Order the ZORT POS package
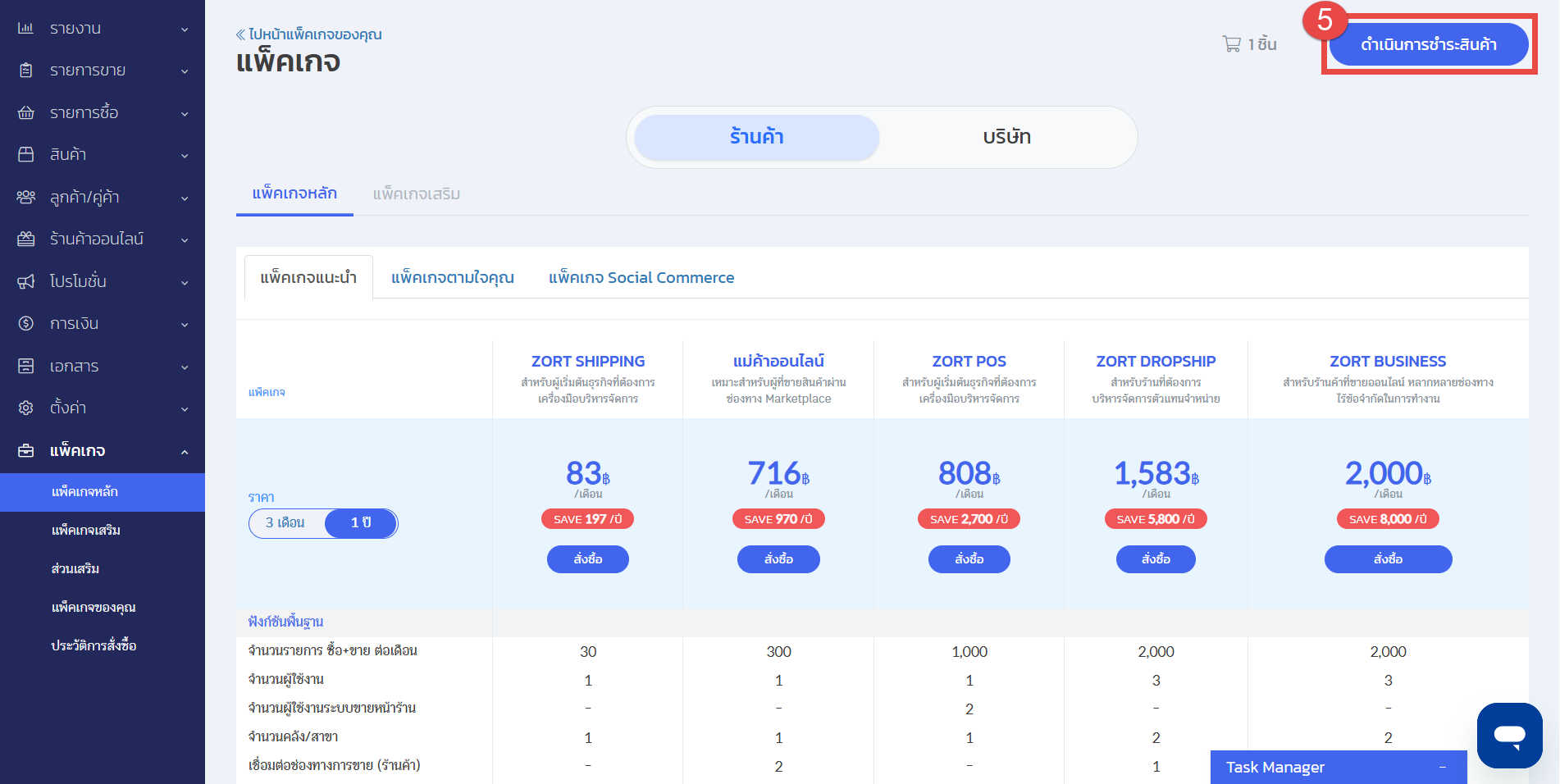This screenshot has width=1560, height=784. coord(969,559)
